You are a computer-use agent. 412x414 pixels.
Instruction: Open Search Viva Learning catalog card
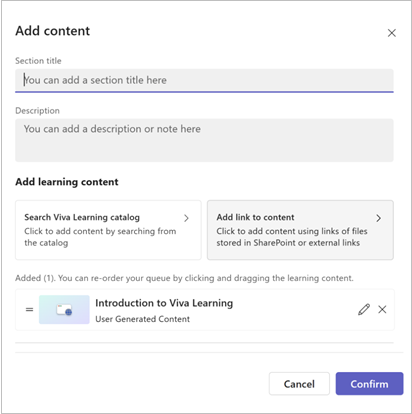pyautogui.click(x=108, y=230)
